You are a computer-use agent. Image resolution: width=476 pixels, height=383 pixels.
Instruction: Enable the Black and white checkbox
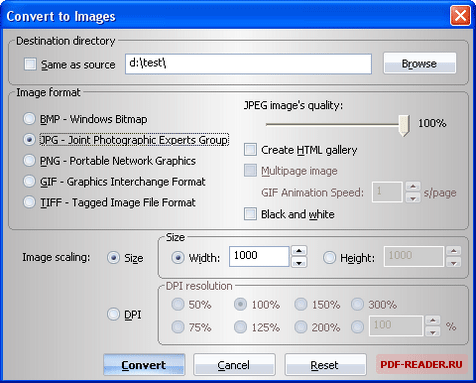(x=250, y=214)
